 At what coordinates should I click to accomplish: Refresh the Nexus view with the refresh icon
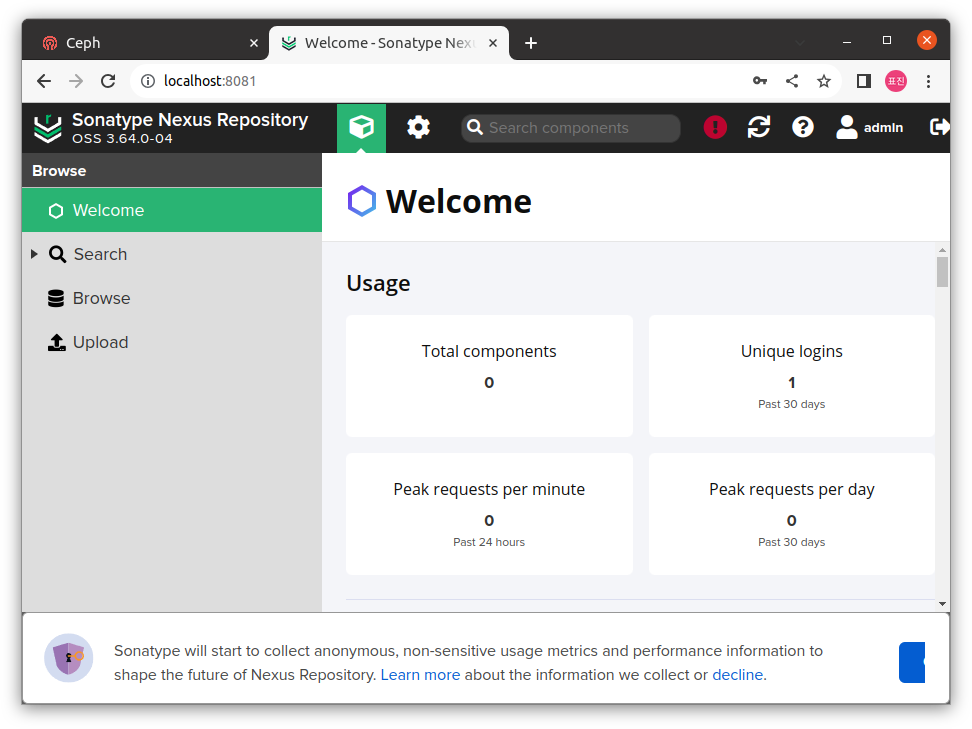(x=759, y=128)
